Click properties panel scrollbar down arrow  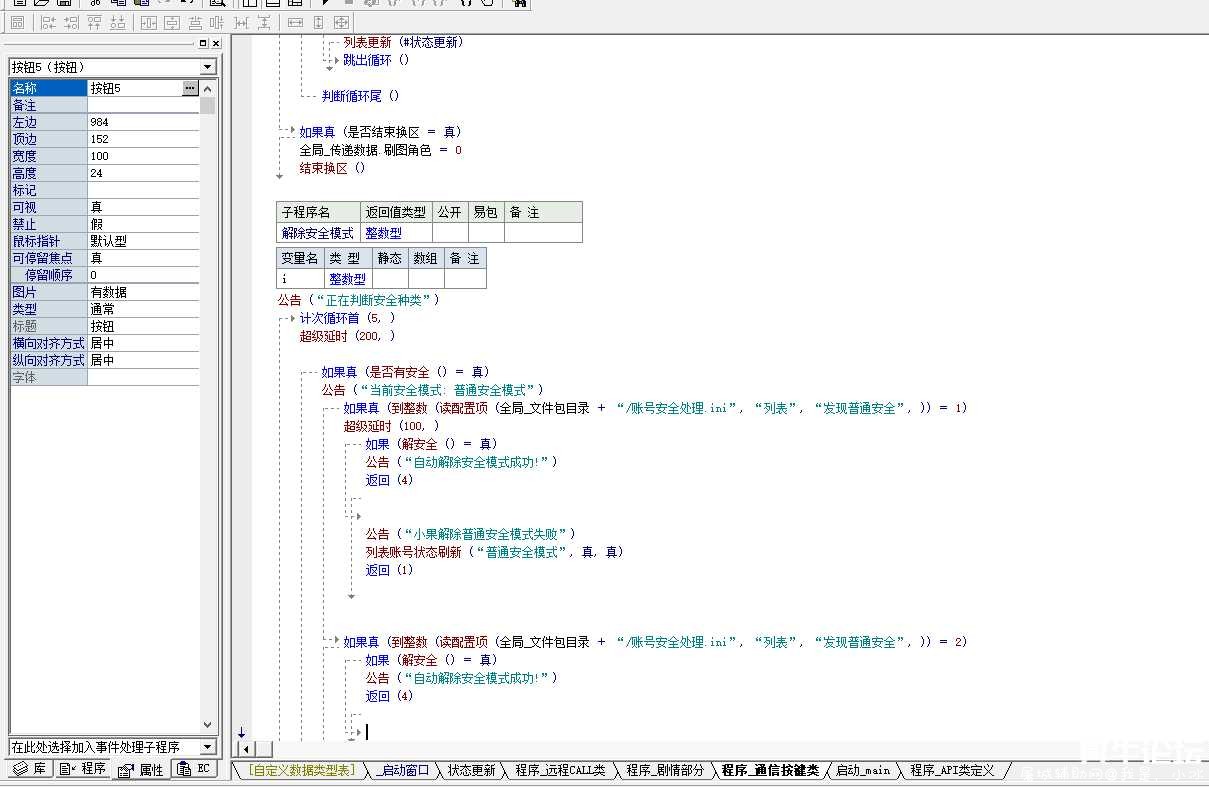(208, 725)
